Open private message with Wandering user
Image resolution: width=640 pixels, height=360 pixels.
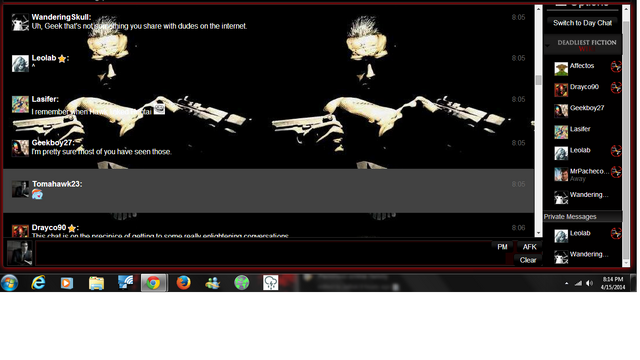pos(589,254)
